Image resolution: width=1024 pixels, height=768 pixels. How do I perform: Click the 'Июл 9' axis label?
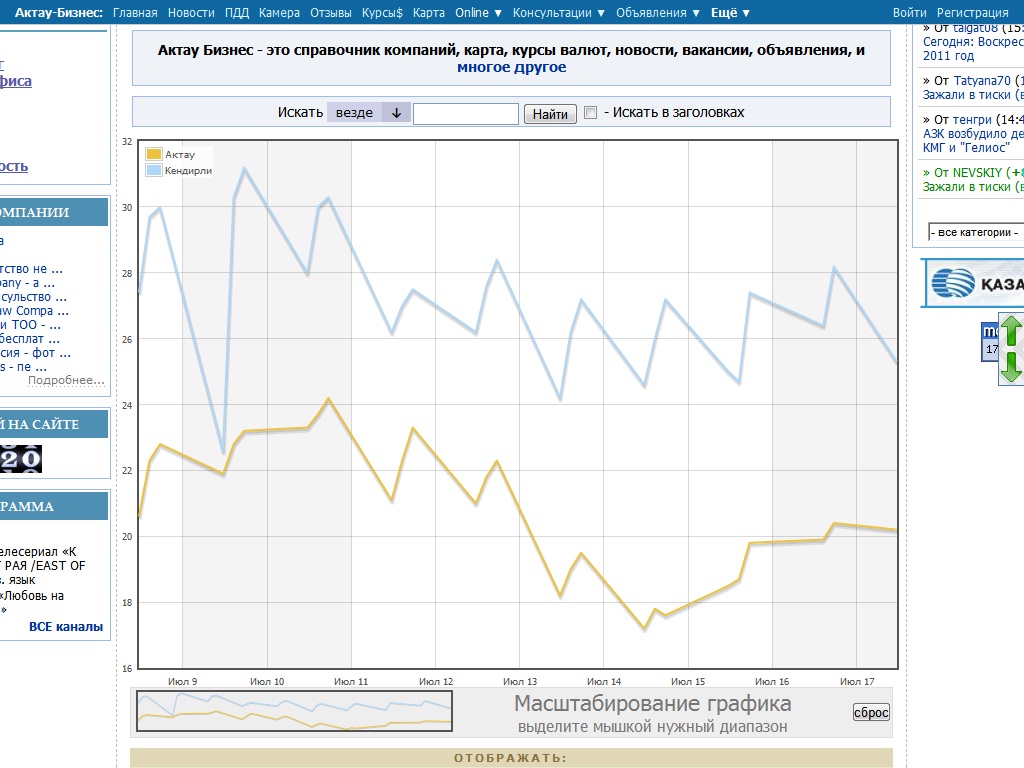[x=182, y=681]
